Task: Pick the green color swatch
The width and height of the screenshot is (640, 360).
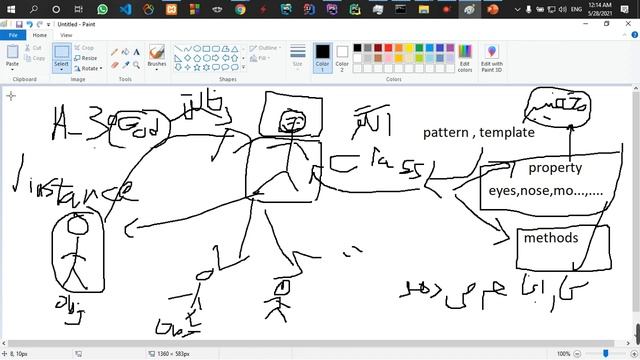Action: [x=419, y=48]
